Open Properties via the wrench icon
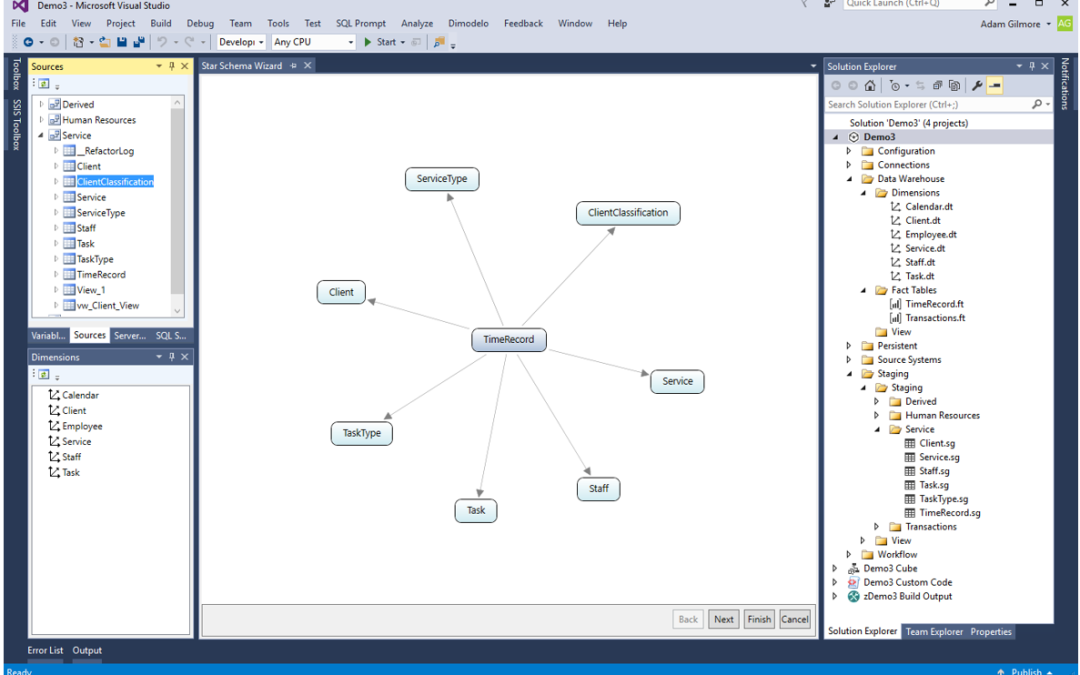This screenshot has width=1080, height=675. click(x=977, y=86)
